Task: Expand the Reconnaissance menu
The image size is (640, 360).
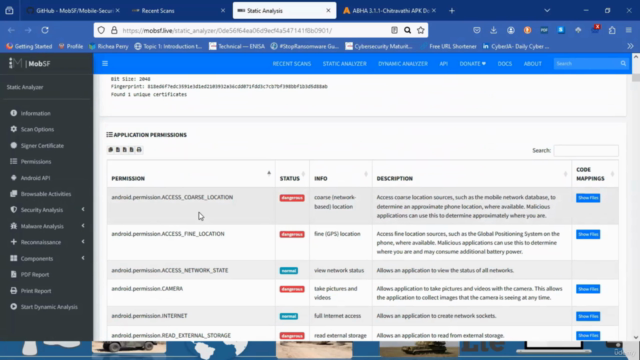Action: (x=47, y=242)
